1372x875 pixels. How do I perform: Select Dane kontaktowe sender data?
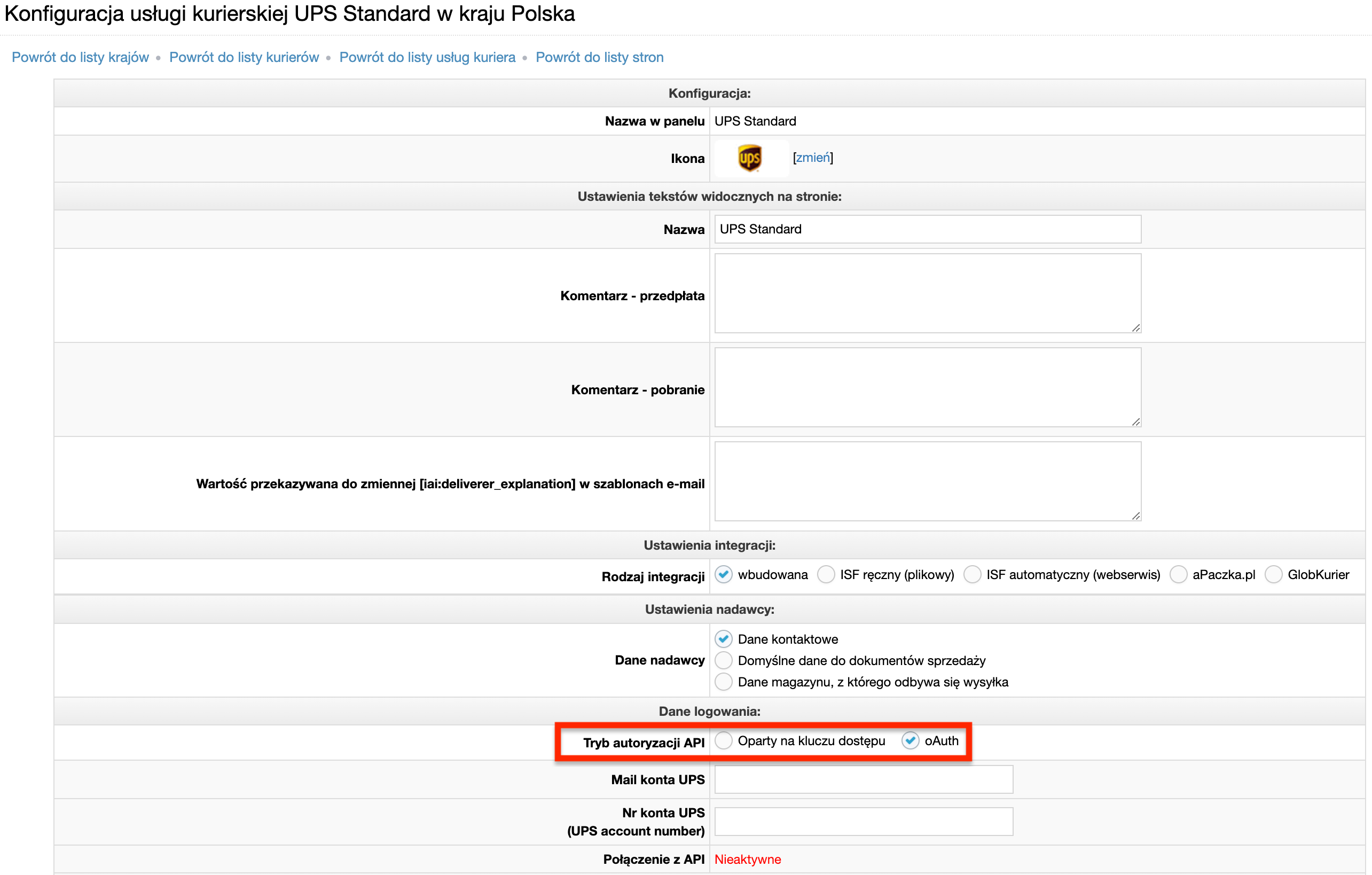pos(724,639)
